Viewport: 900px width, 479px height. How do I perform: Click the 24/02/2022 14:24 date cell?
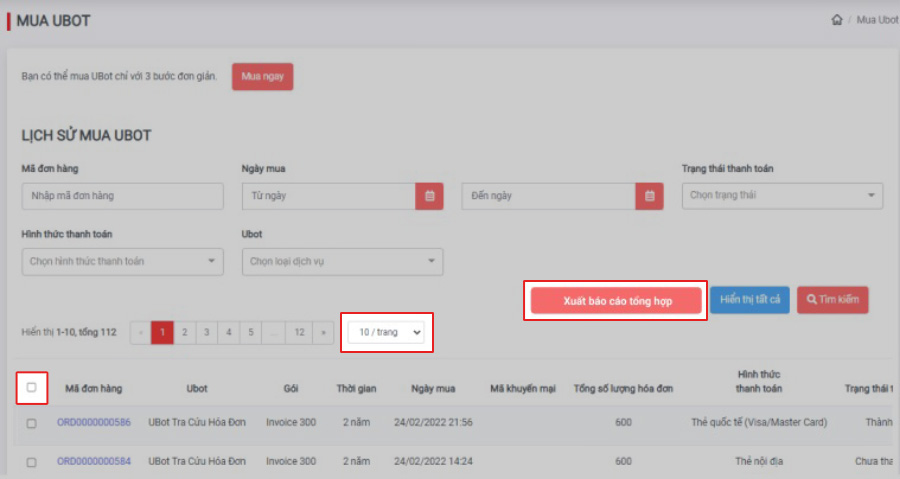(433, 462)
